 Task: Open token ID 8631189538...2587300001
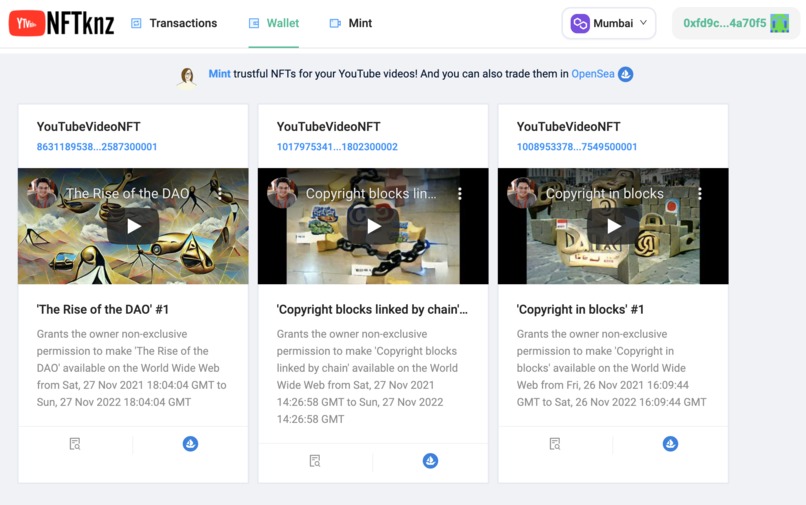tap(97, 147)
